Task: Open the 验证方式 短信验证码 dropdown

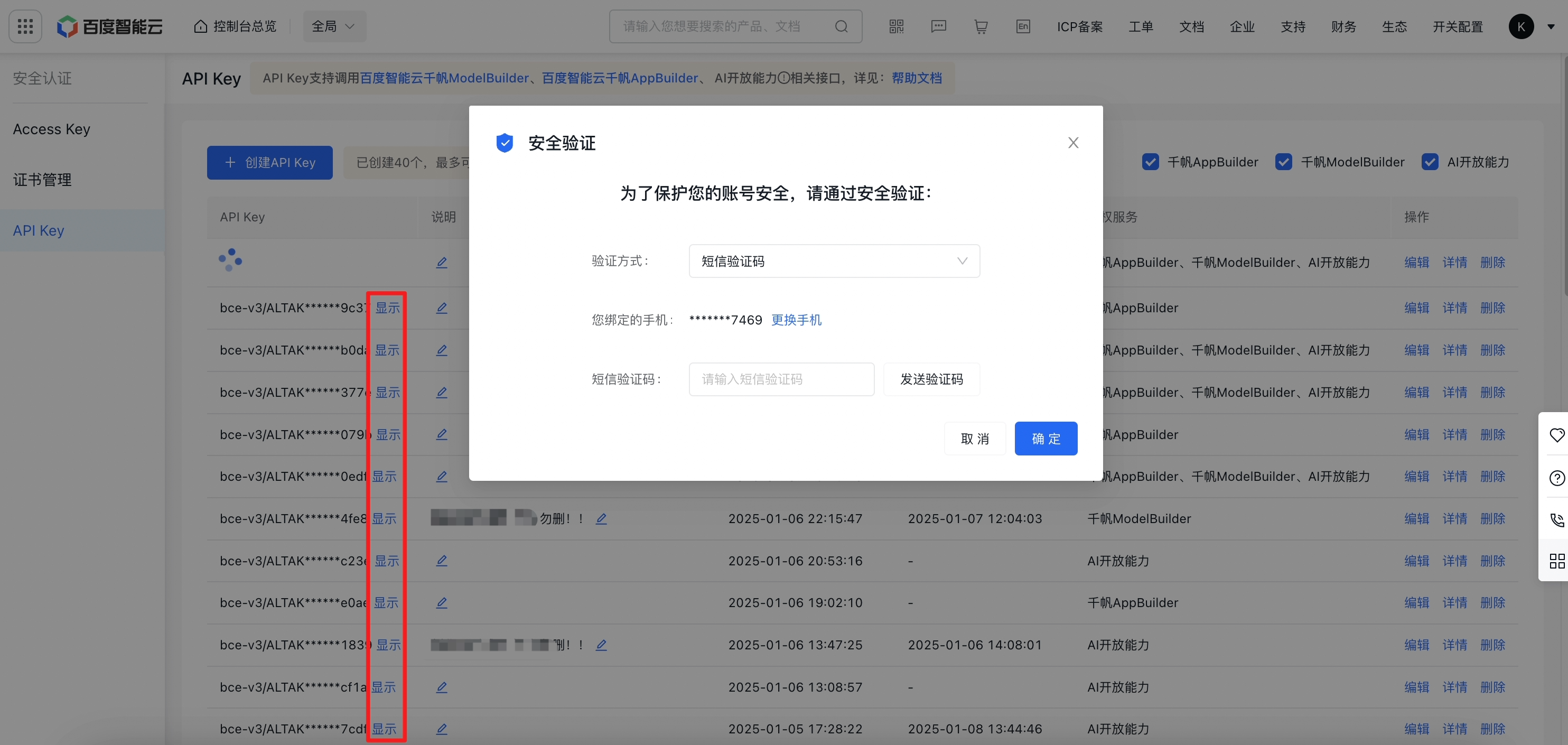Action: pos(834,261)
